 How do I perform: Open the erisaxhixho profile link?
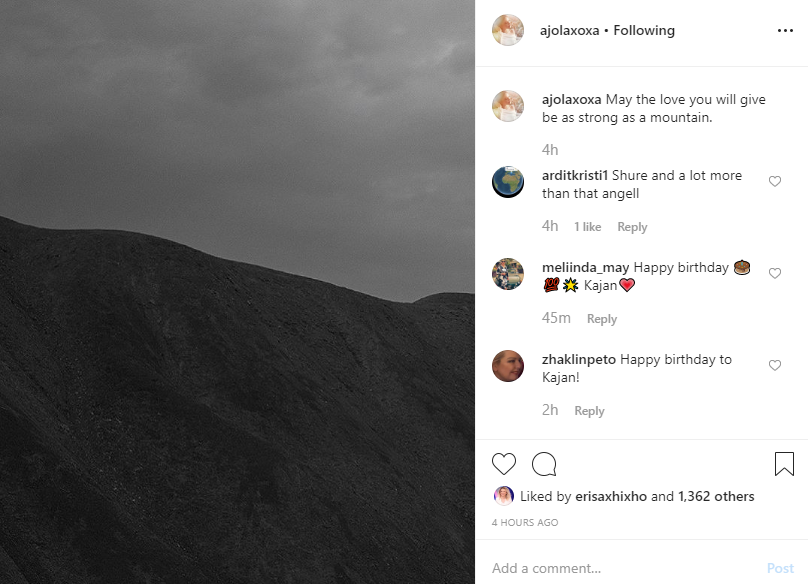(x=611, y=496)
